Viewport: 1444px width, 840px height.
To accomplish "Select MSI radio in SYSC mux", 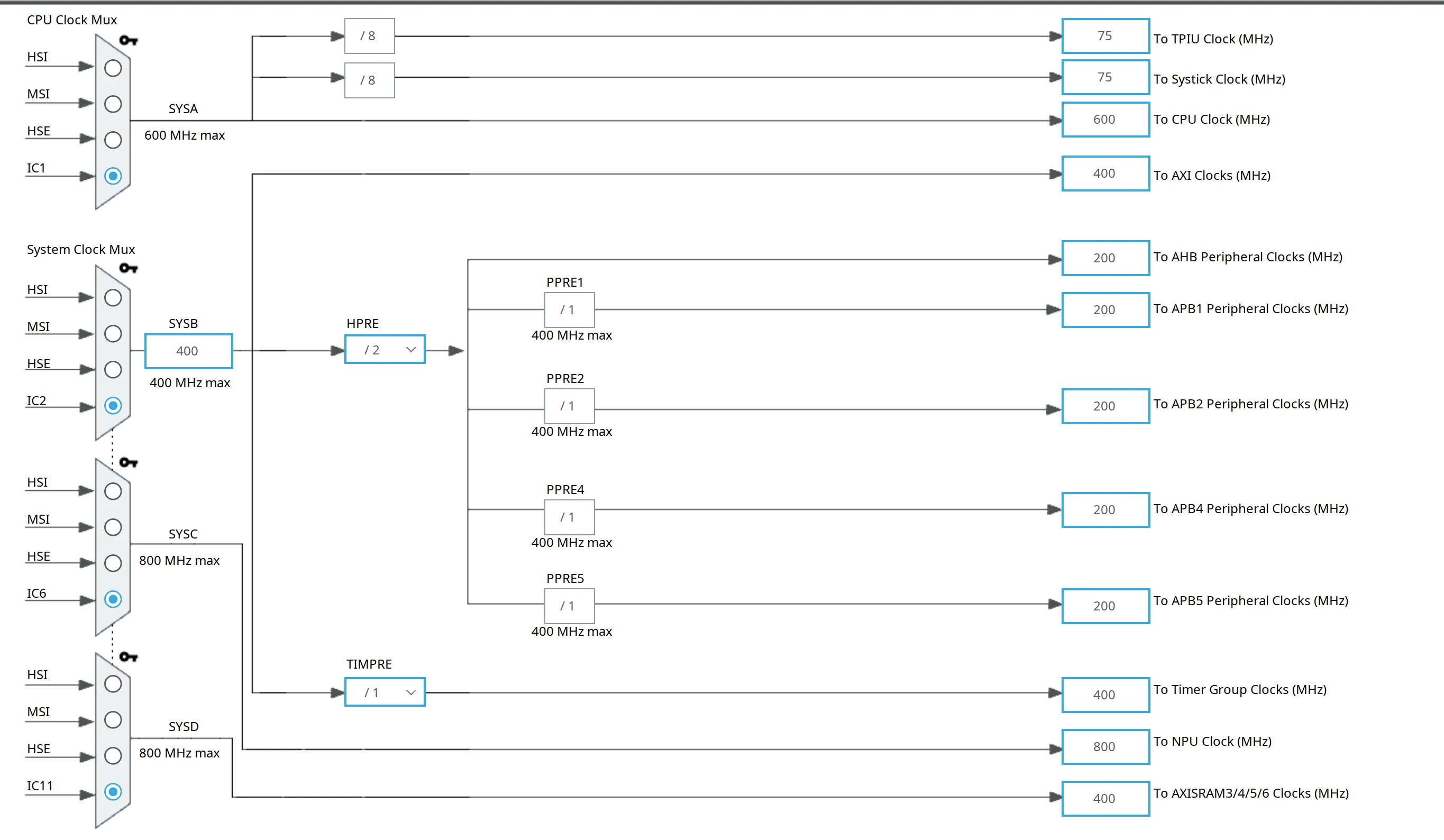I will [x=113, y=527].
